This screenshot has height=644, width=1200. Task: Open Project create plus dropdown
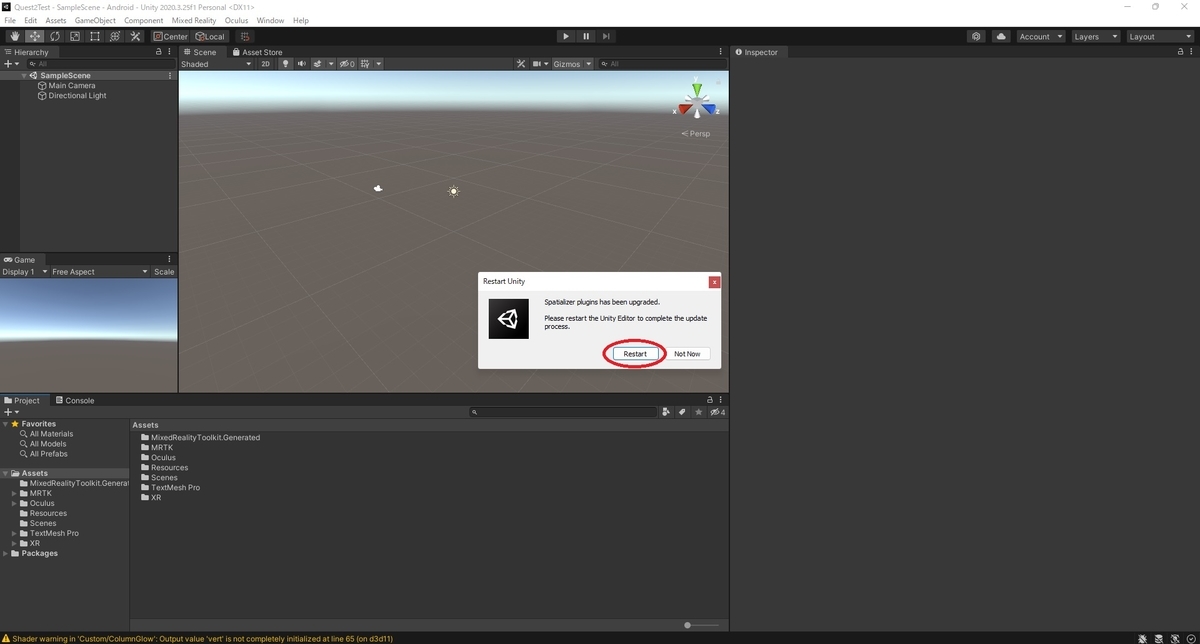pos(12,412)
